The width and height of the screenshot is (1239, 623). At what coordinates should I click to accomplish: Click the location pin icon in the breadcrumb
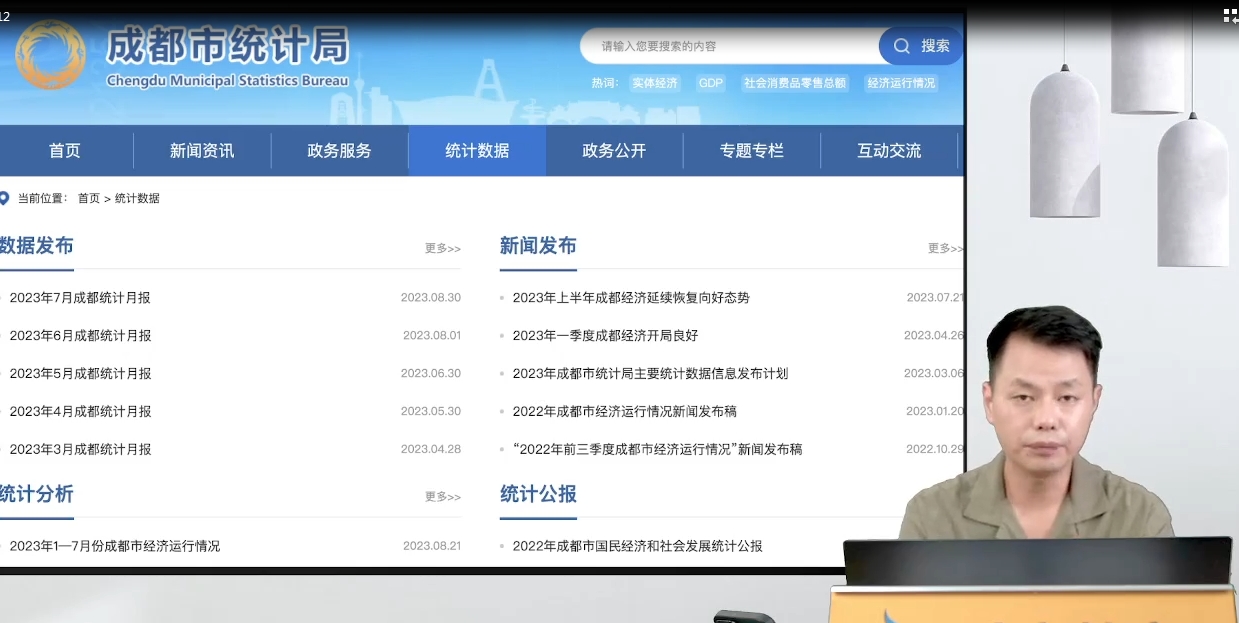pyautogui.click(x=5, y=198)
